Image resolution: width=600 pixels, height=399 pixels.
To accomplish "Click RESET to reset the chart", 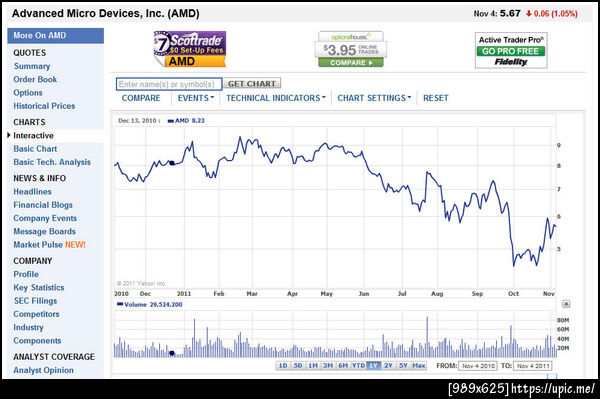I will pos(435,98).
